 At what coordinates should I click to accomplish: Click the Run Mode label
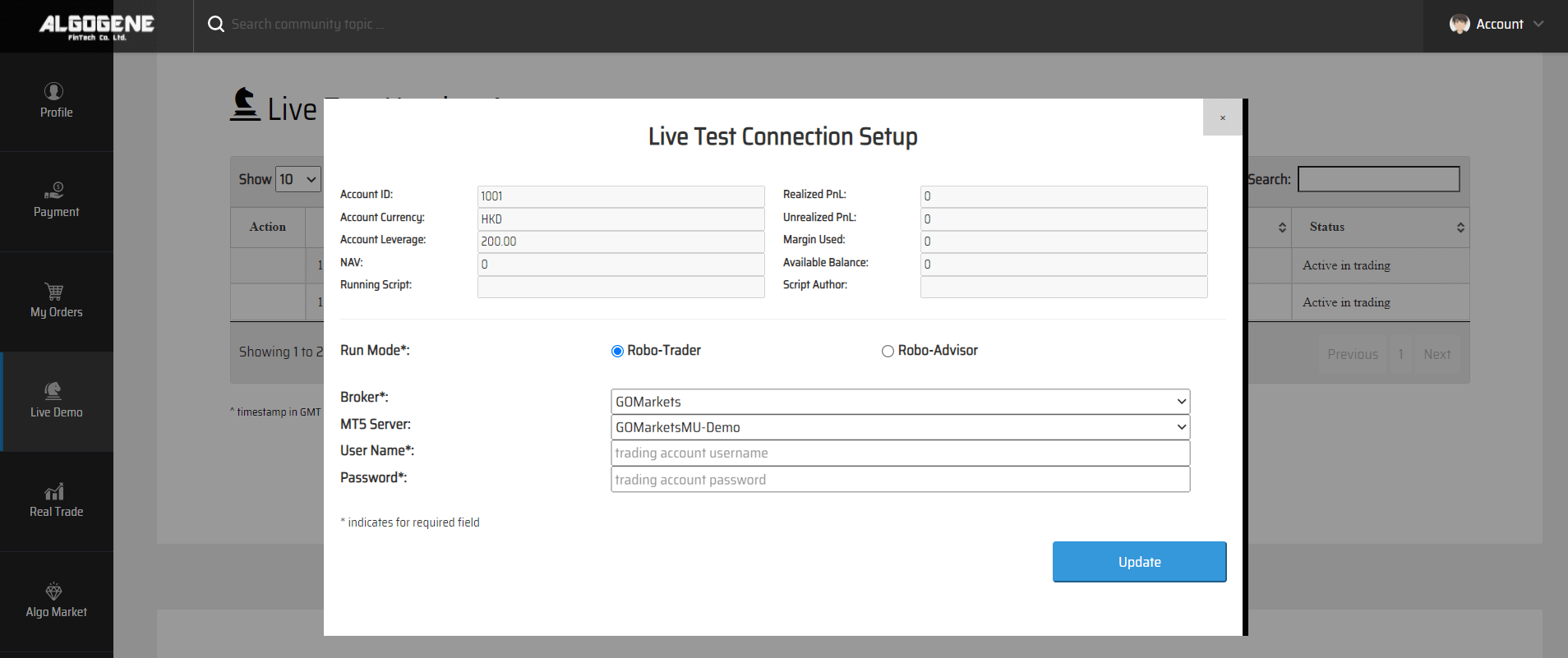(x=375, y=351)
